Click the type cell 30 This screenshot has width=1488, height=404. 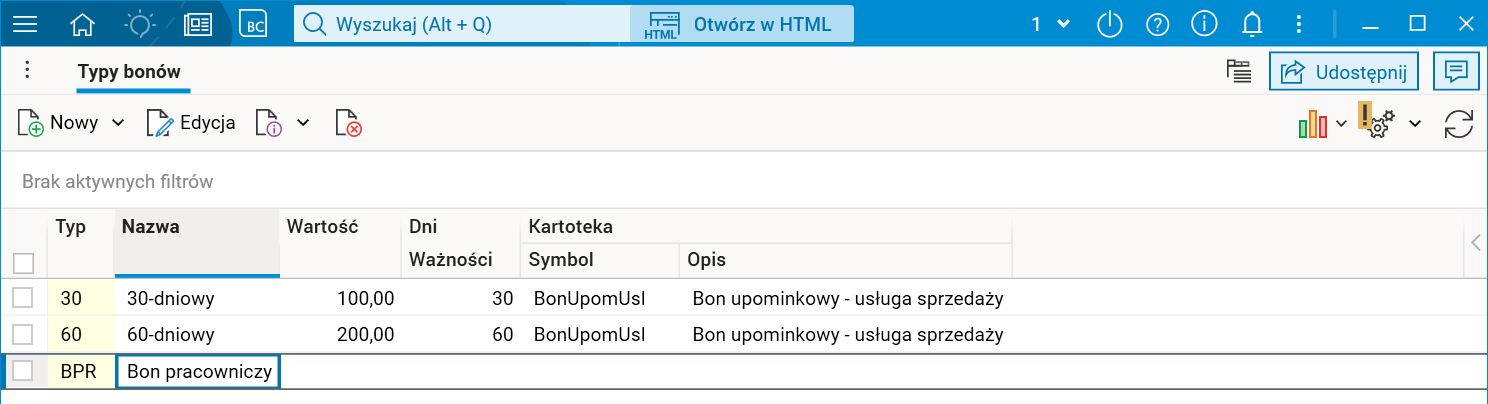tap(81, 298)
